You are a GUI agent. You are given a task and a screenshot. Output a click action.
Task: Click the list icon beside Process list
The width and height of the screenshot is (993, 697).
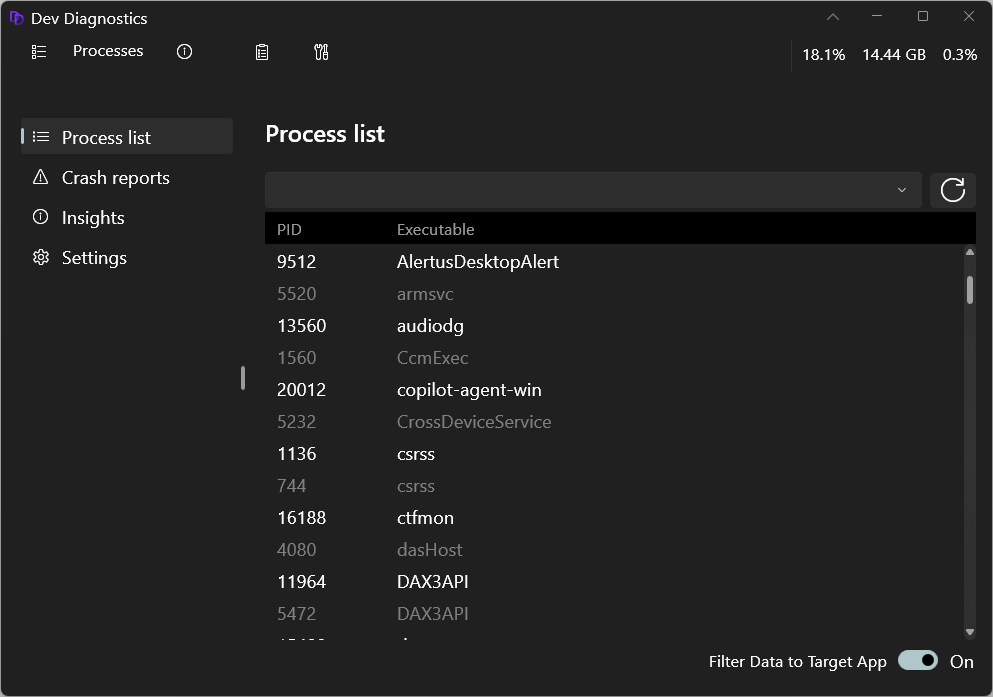pos(41,137)
